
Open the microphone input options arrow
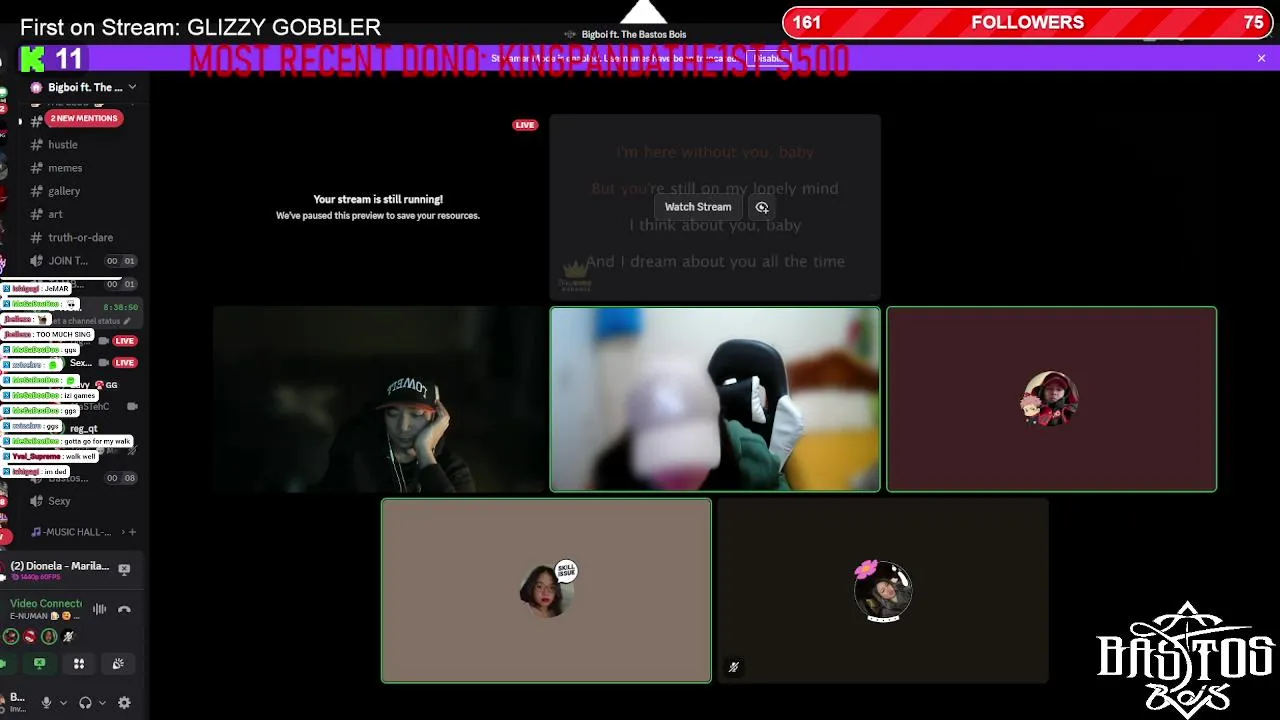coord(63,703)
